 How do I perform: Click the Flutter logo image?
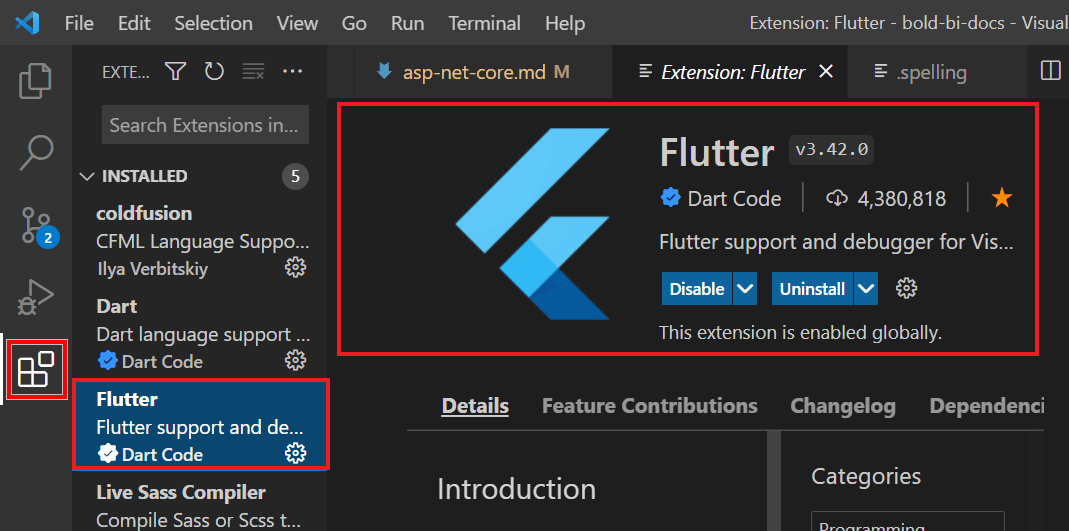(x=532, y=224)
